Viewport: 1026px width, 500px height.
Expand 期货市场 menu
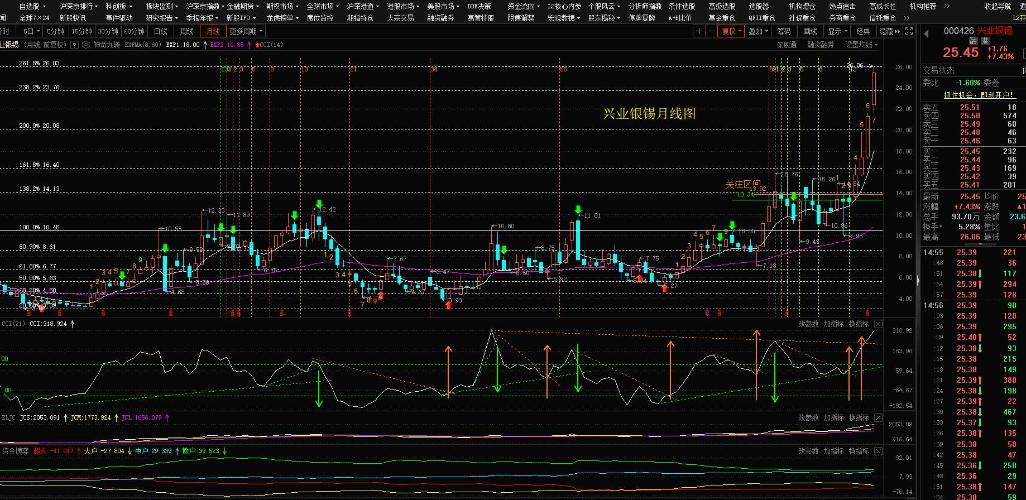pos(283,6)
